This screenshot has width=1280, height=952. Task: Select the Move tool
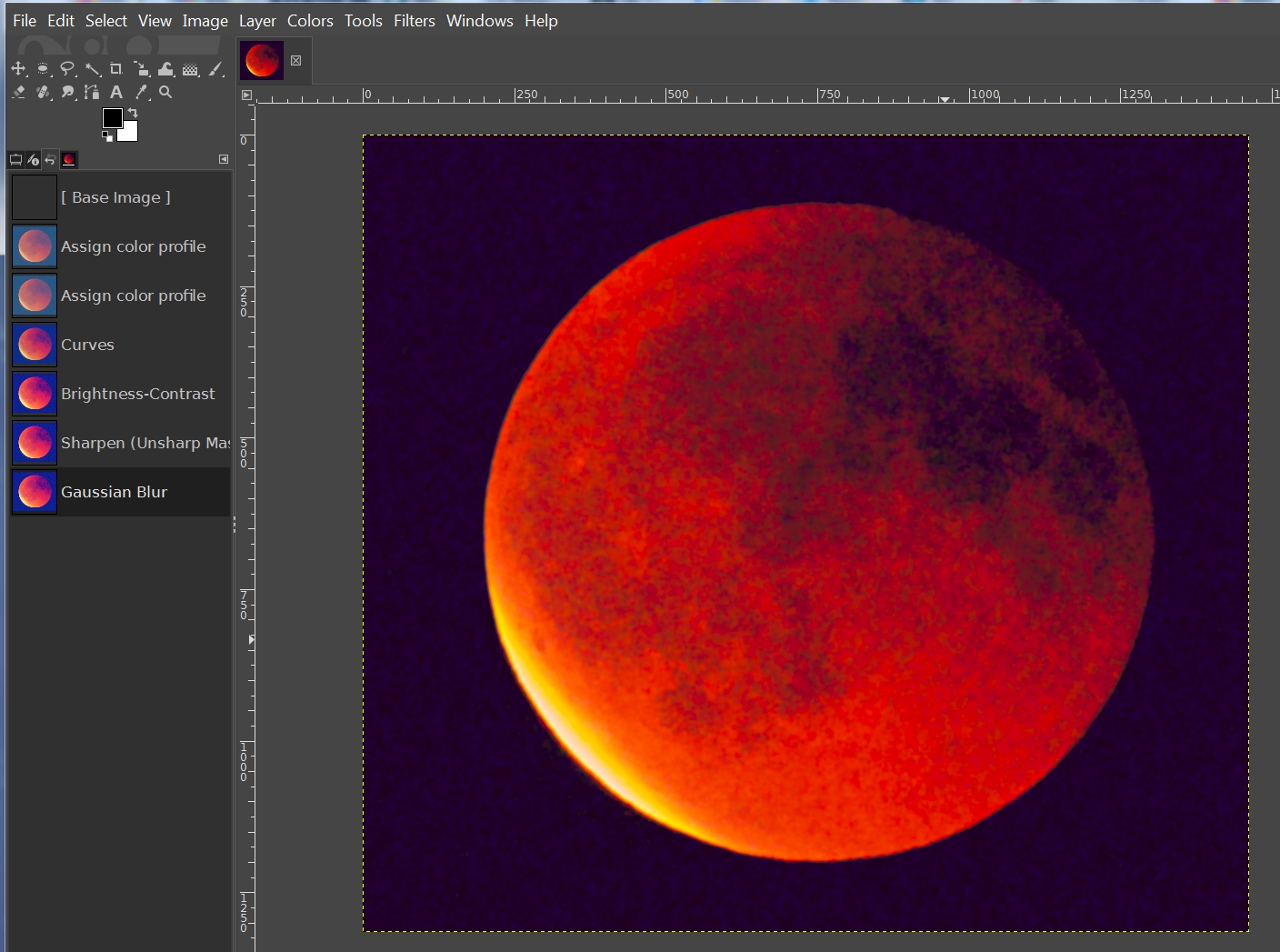[x=18, y=69]
